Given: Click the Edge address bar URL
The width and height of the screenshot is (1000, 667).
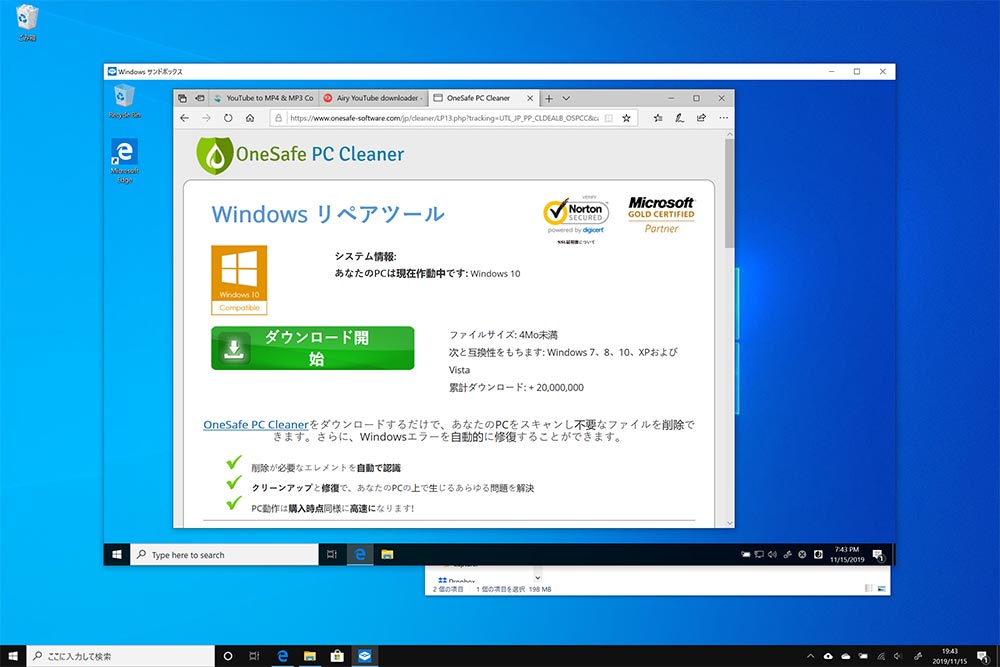Looking at the screenshot, I should 444,118.
